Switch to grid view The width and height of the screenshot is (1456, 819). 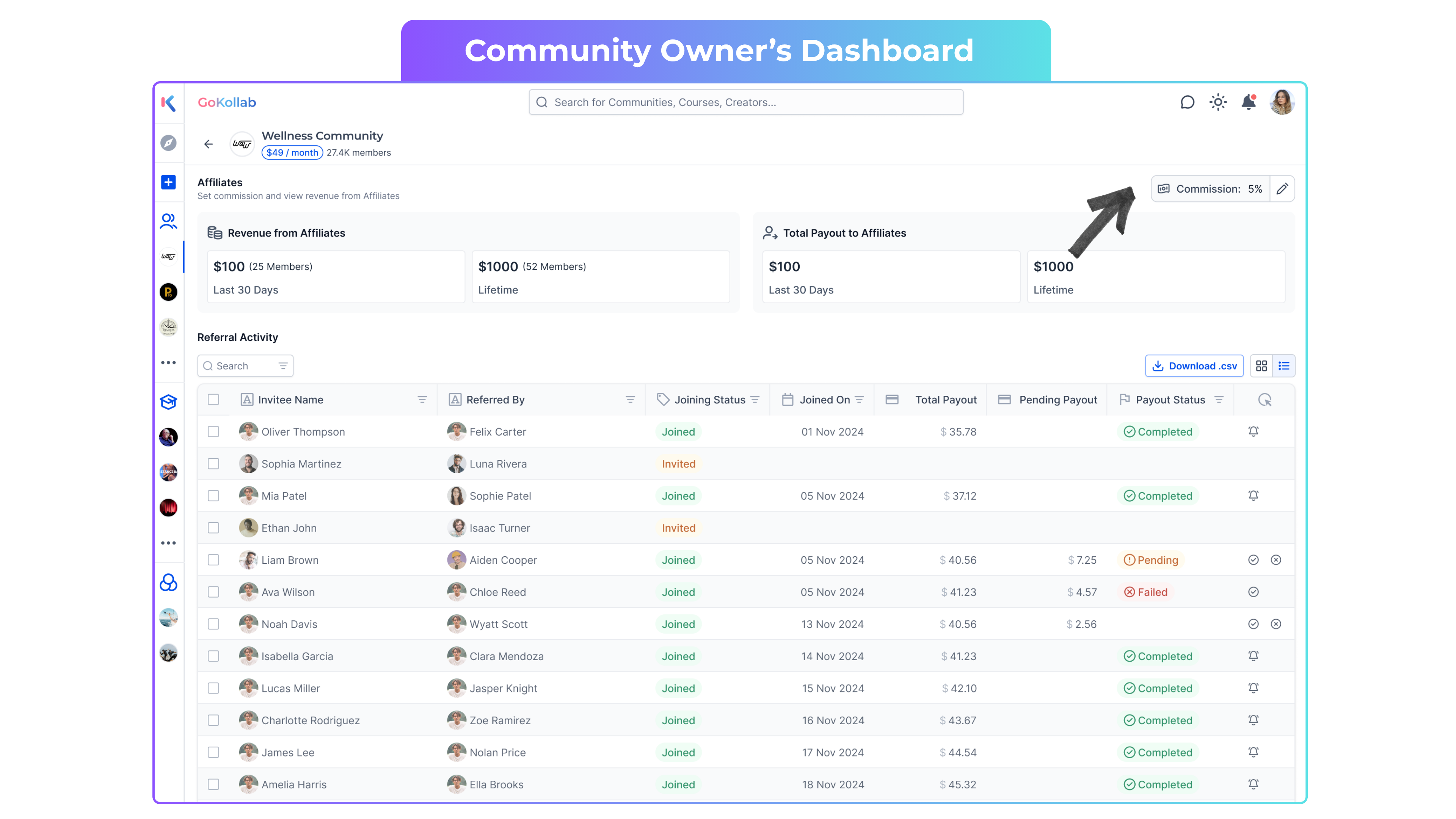click(1261, 366)
